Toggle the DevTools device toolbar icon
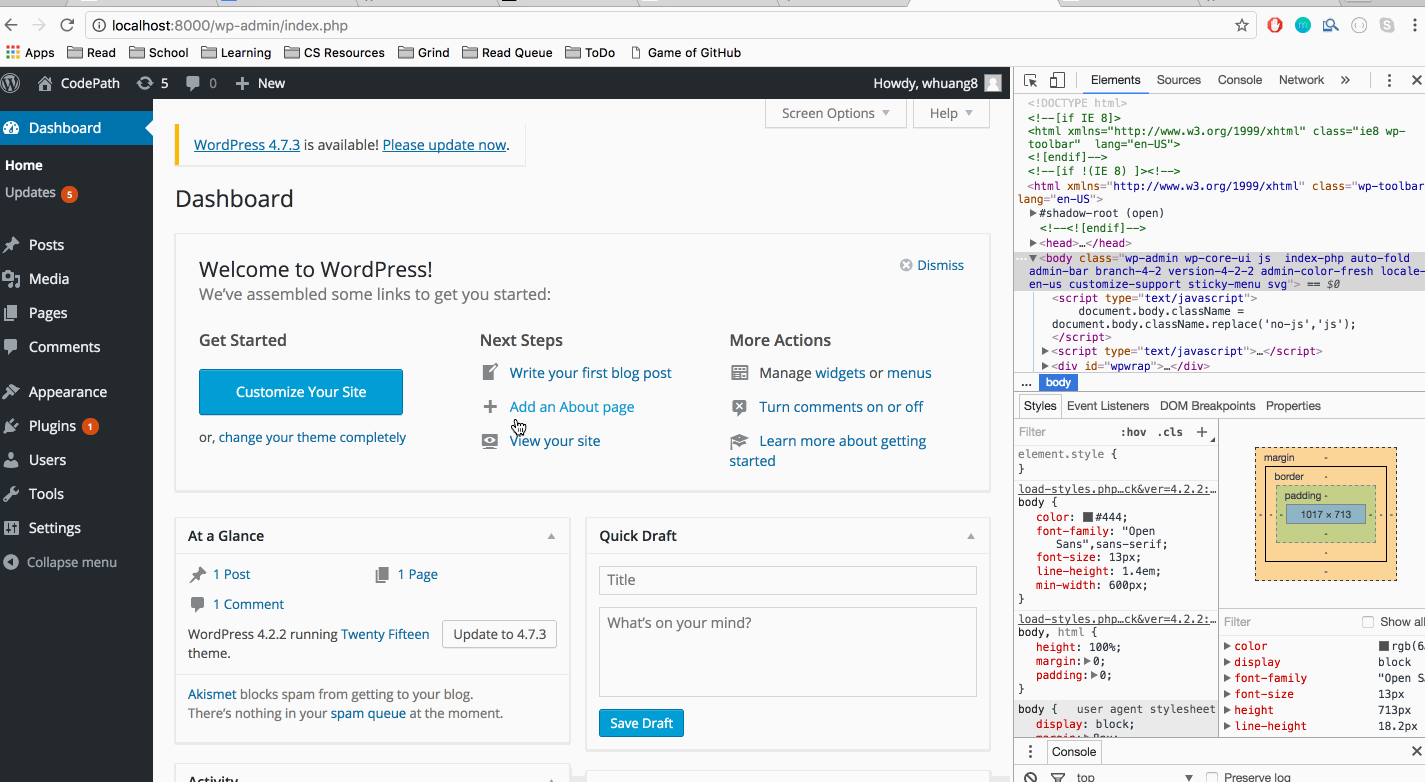The width and height of the screenshot is (1425, 782). [1057, 80]
